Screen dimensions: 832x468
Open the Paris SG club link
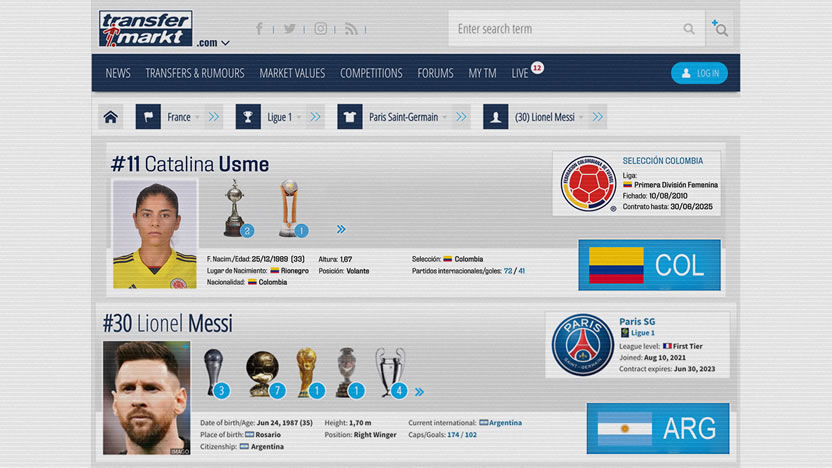637,322
